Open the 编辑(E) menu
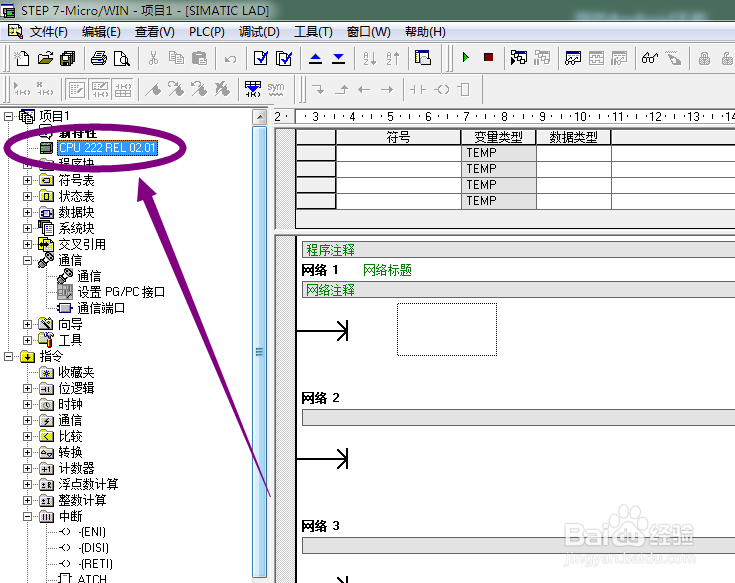This screenshot has width=735, height=583. pos(101,32)
